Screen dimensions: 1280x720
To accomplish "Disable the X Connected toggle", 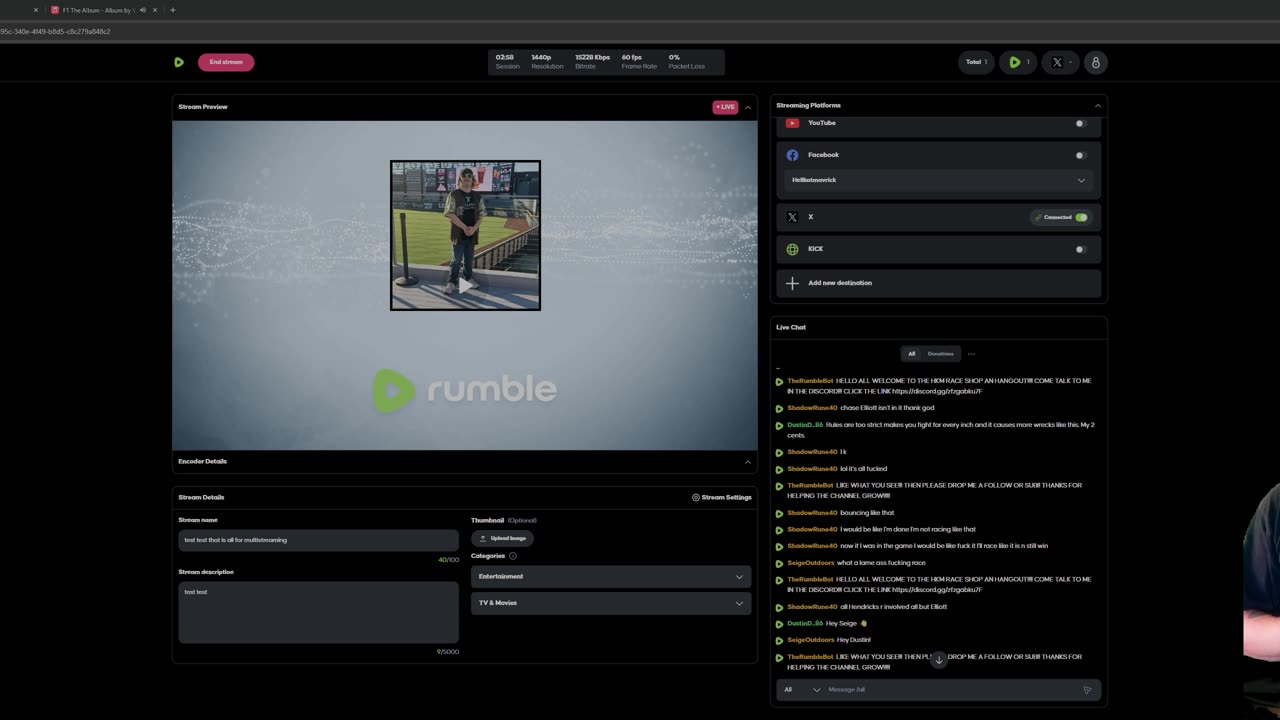I will [x=1081, y=217].
